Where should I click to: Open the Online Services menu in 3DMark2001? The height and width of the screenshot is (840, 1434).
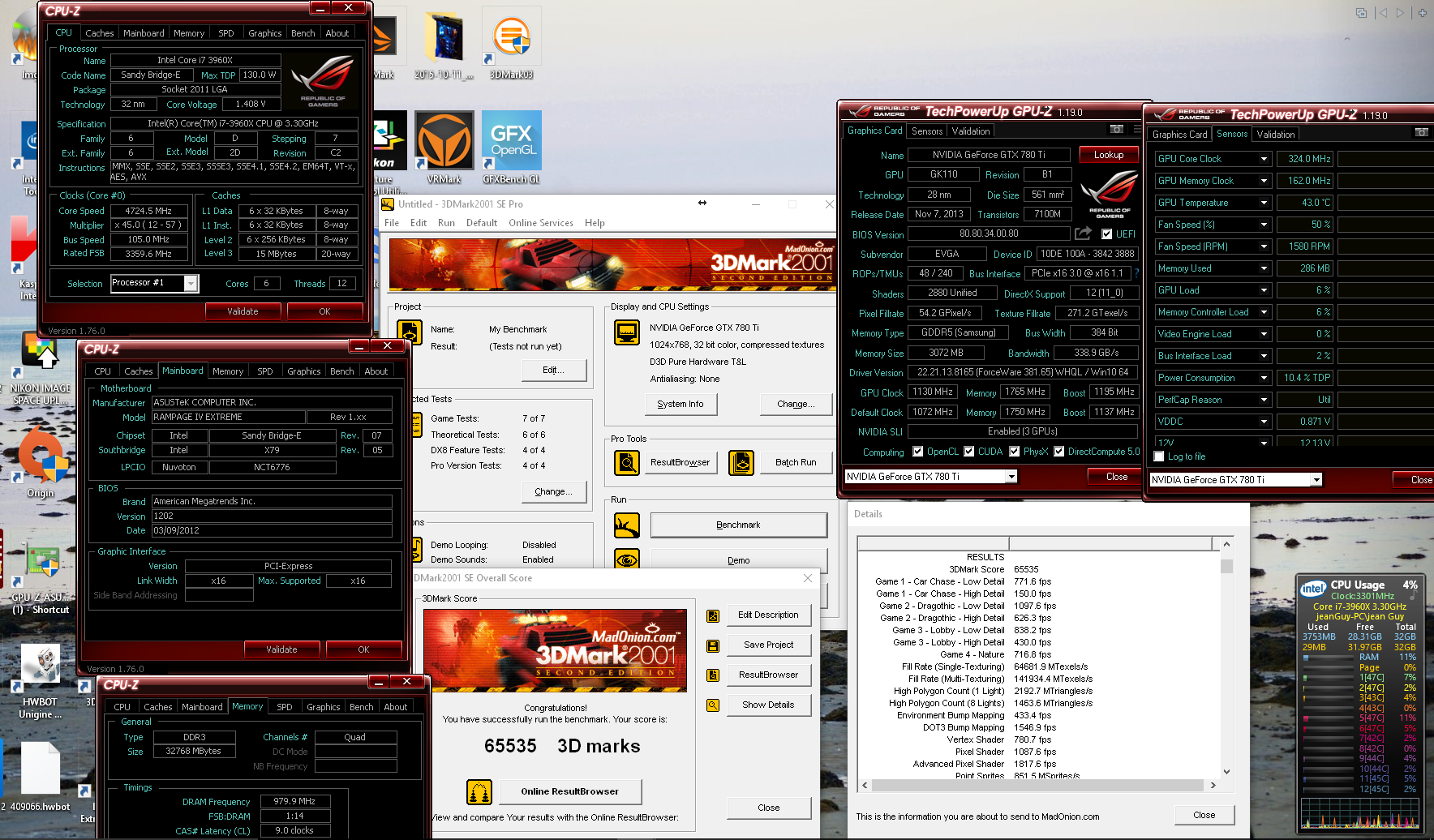541,223
